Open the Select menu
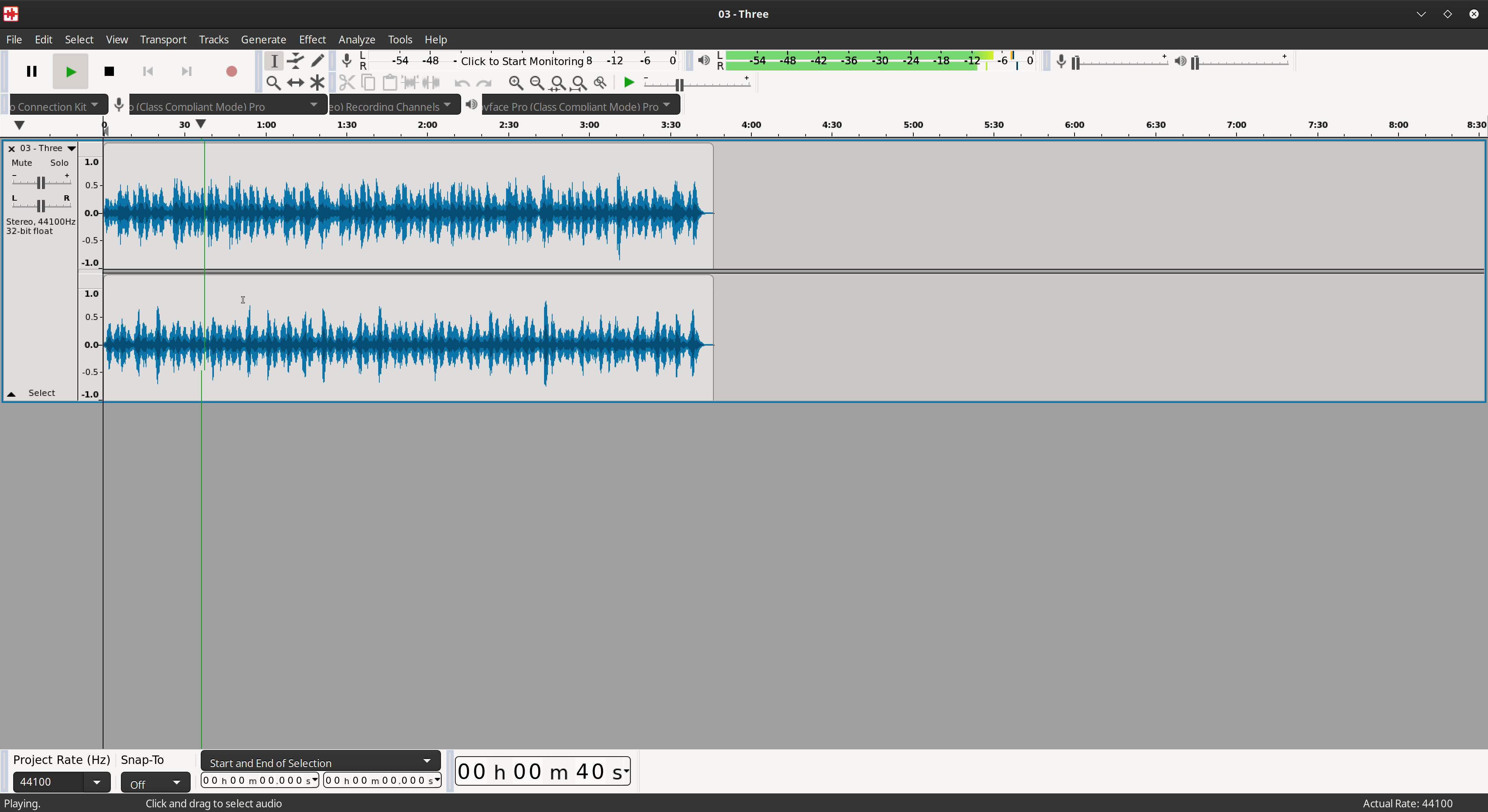Screen dimensions: 1488x812 click(79, 39)
